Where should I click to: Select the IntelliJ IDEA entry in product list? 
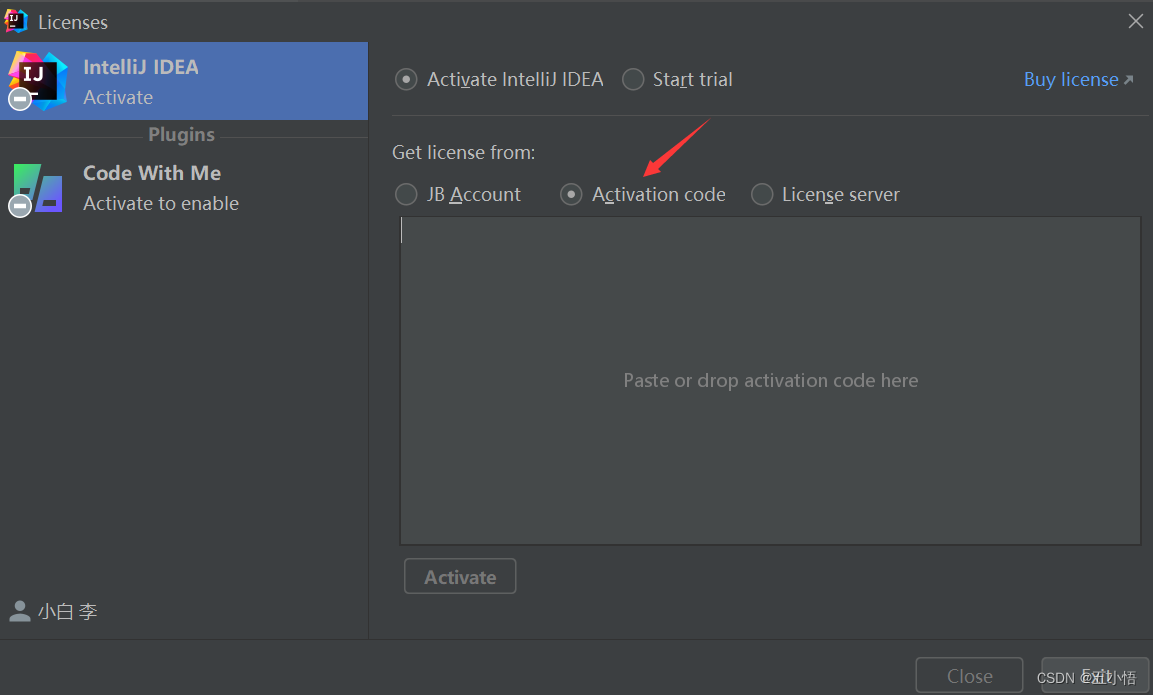click(184, 81)
